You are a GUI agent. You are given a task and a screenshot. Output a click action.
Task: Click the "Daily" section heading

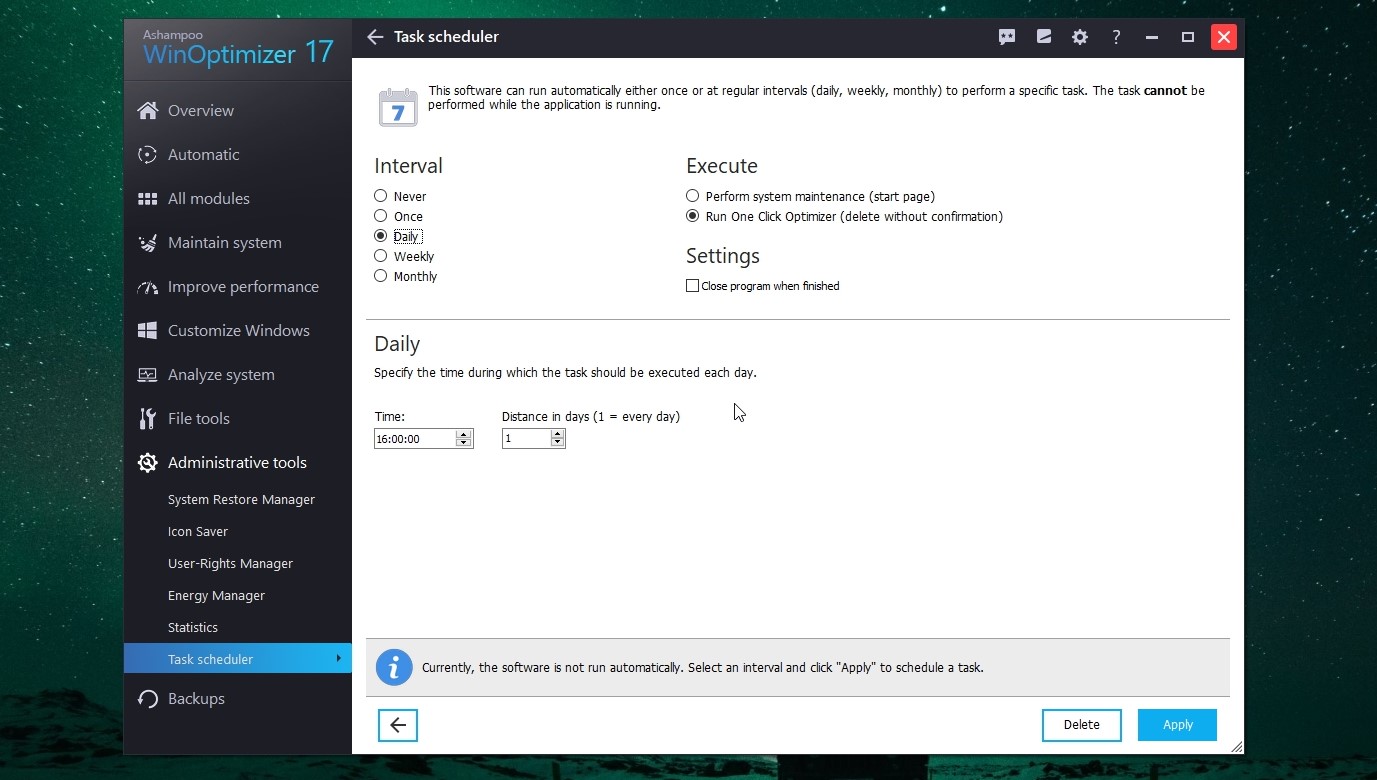[397, 344]
